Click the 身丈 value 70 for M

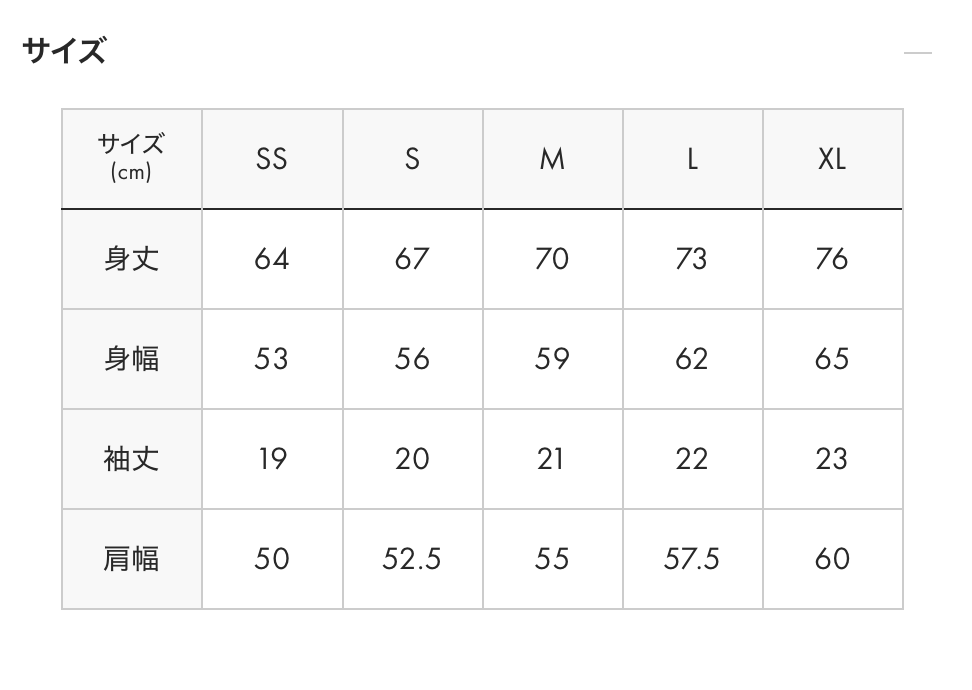click(x=552, y=259)
